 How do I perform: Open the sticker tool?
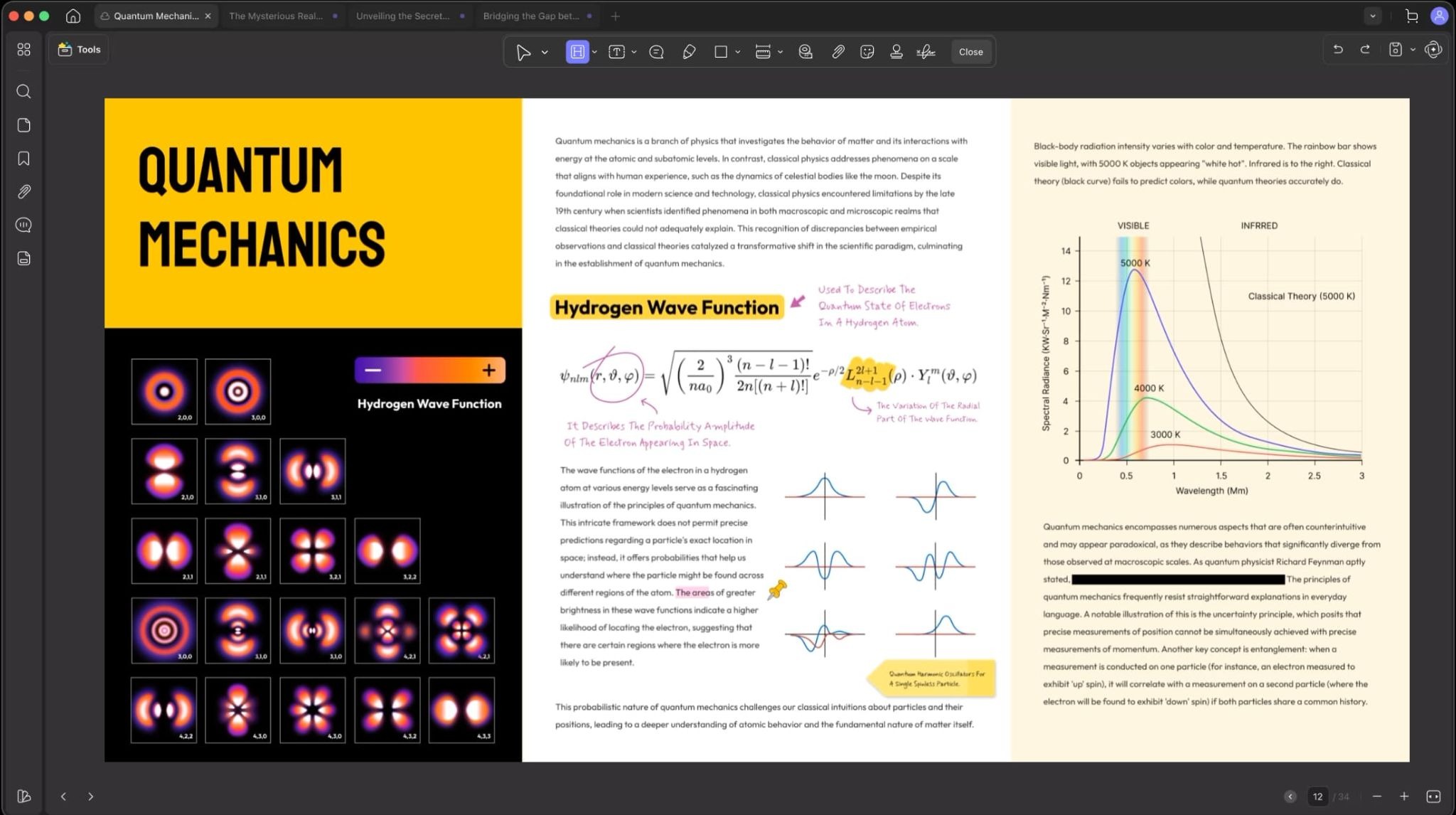point(867,52)
